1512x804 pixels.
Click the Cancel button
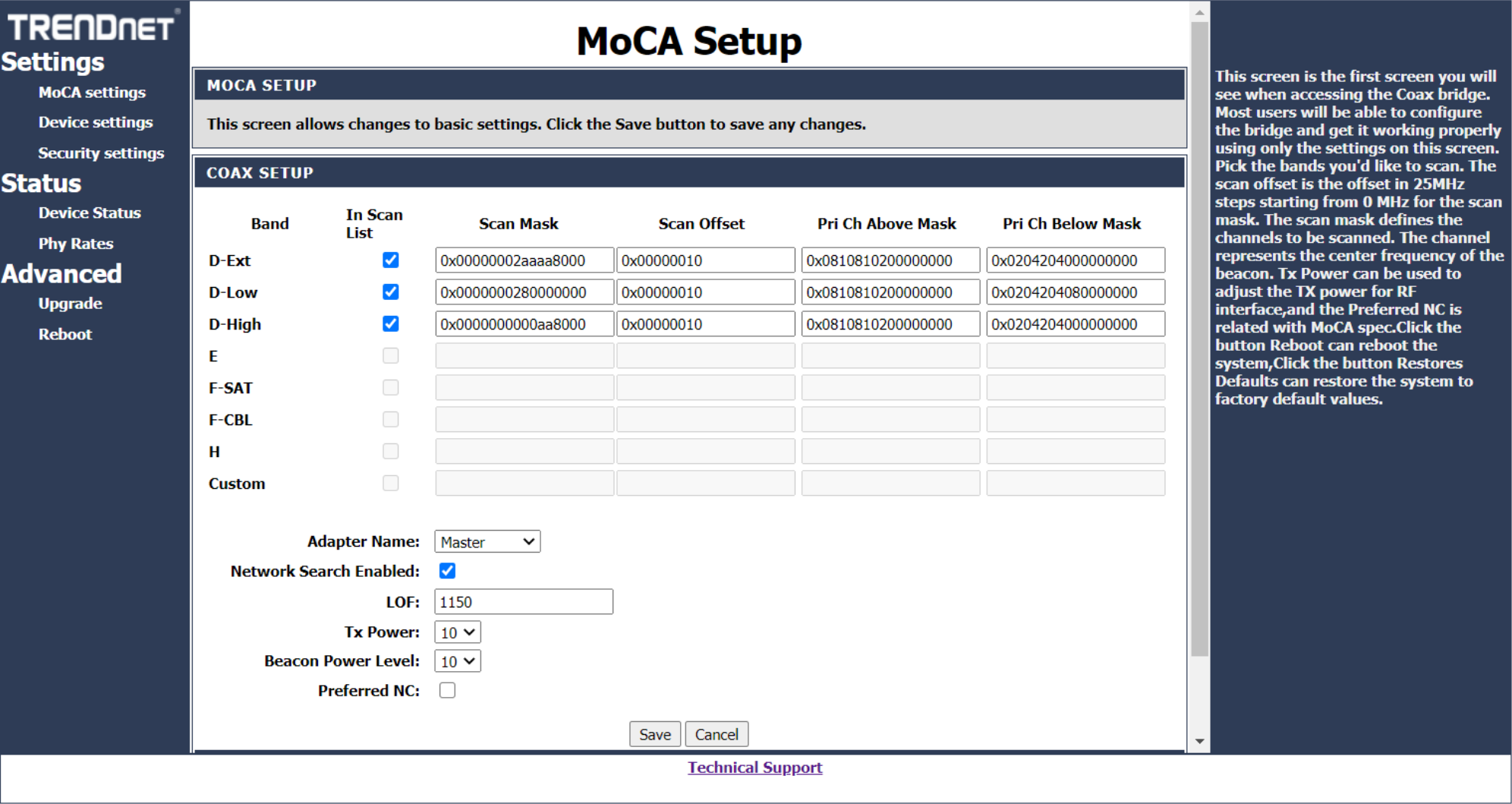click(x=717, y=734)
